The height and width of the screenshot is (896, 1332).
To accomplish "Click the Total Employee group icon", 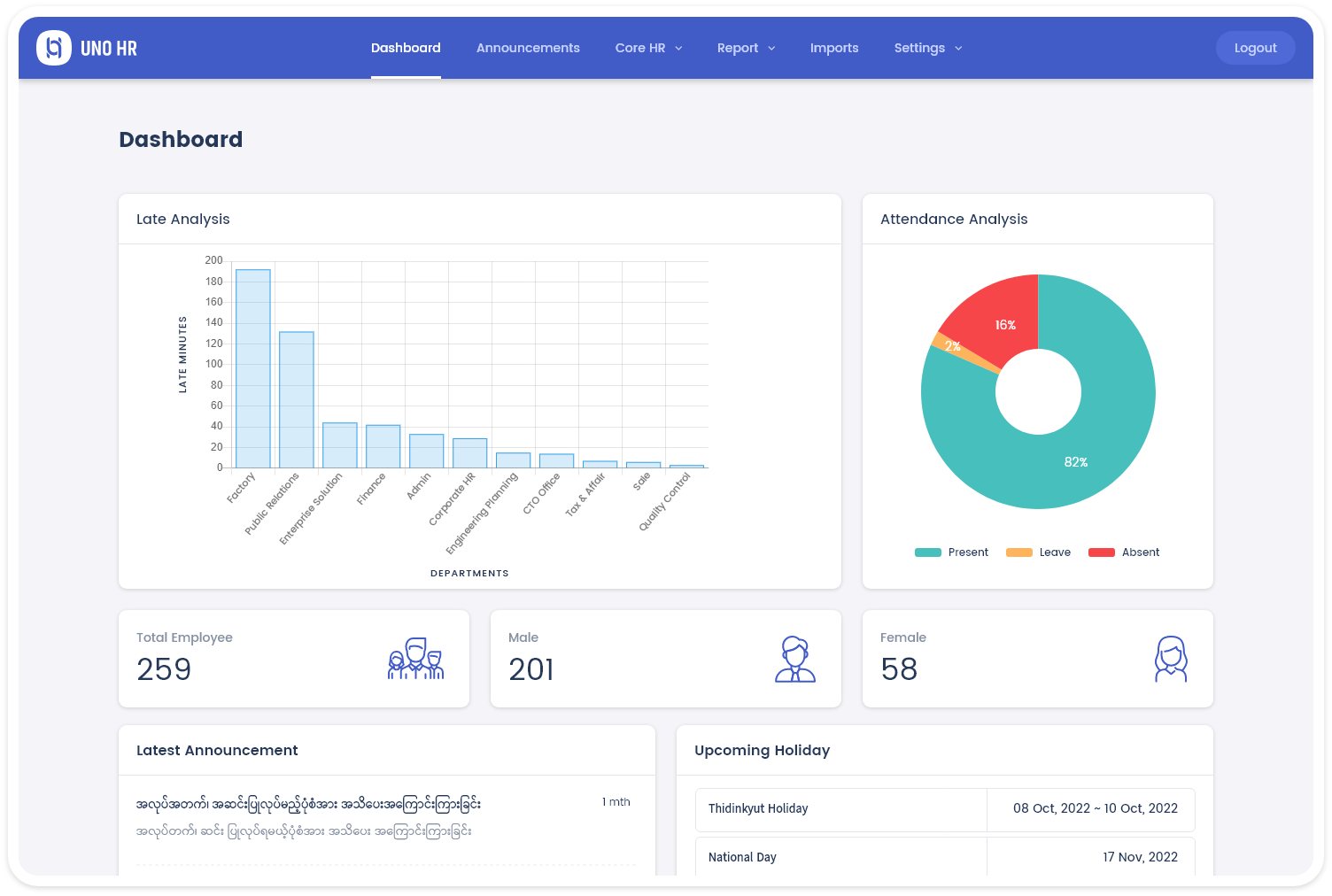I will 415,659.
